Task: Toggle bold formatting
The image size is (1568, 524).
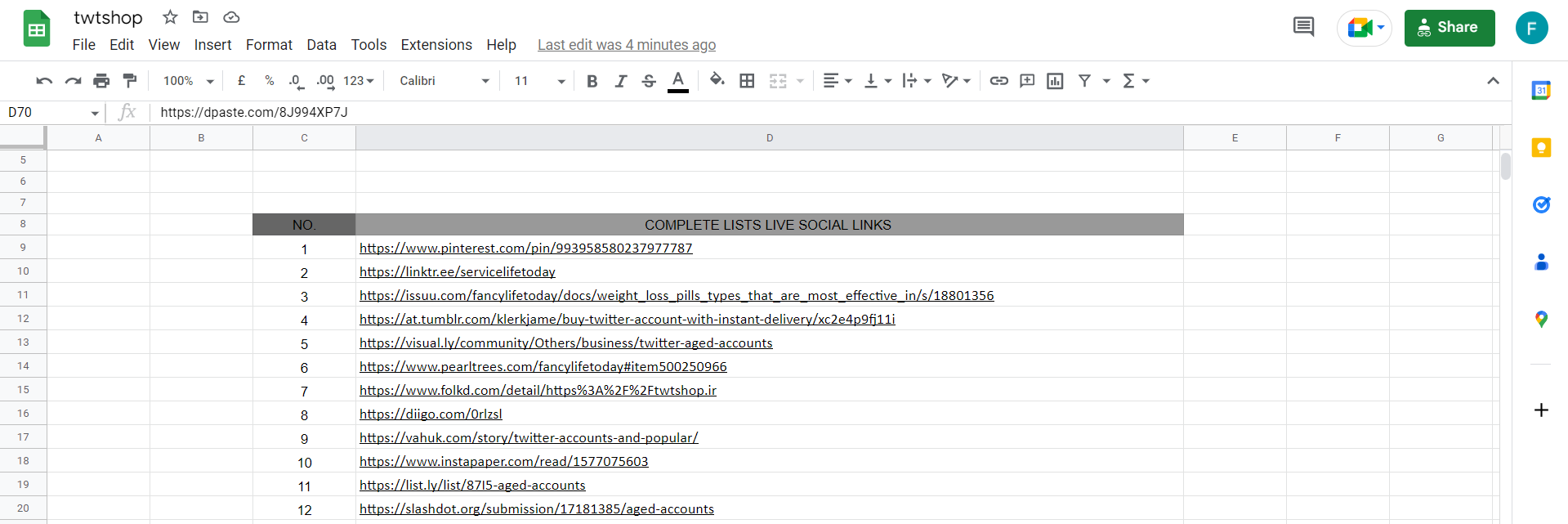Action: 592,81
